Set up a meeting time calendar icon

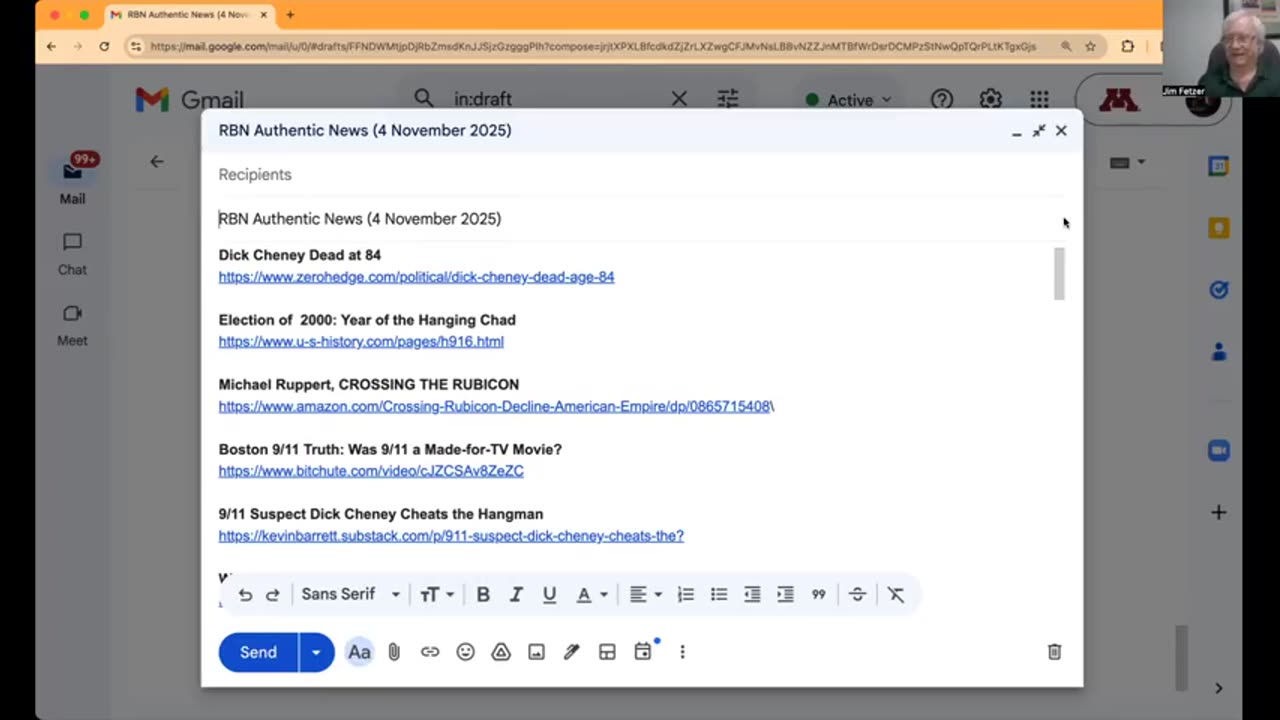[643, 652]
